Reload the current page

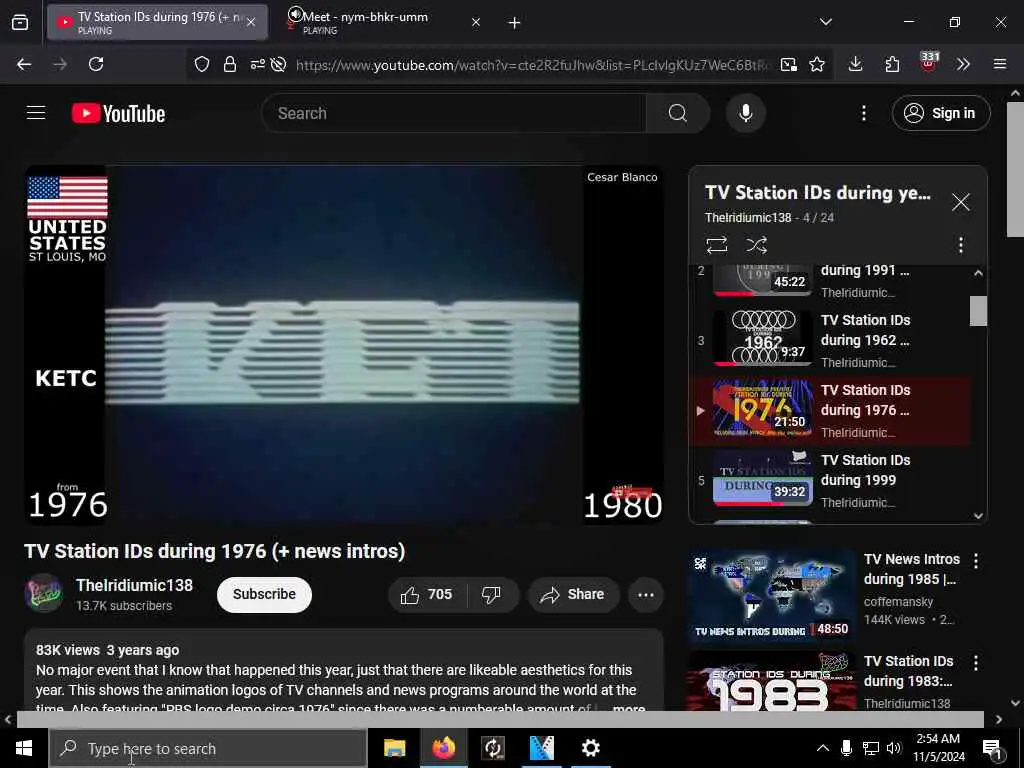[96, 64]
